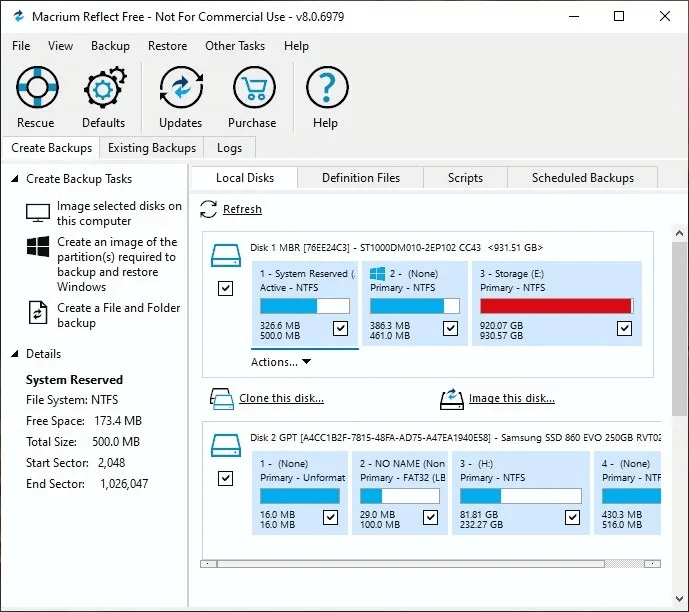The image size is (689, 612).
Task: Click Create an image of Windows partitions
Action: point(117,264)
